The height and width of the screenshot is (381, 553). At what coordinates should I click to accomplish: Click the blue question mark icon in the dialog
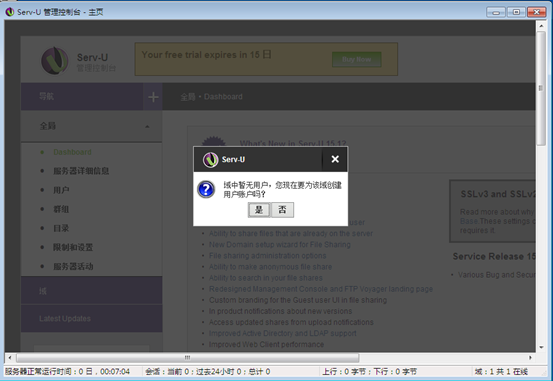[206, 189]
